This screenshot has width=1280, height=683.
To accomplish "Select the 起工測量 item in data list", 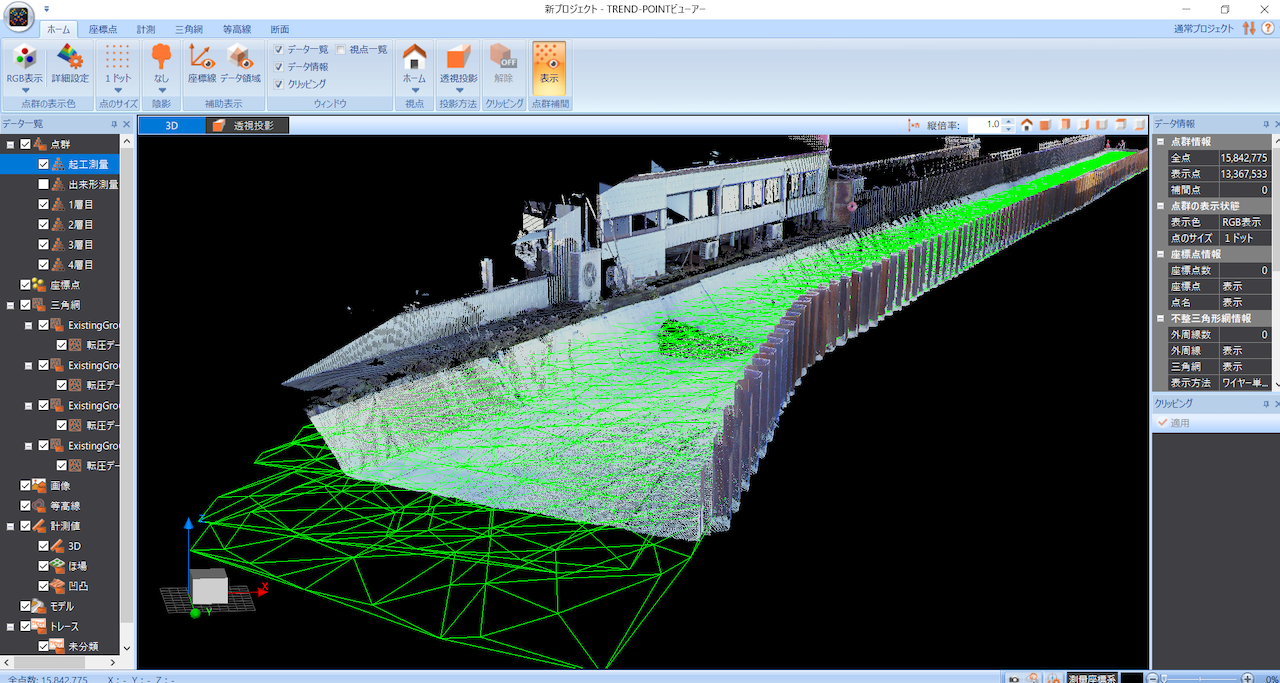I will (88, 165).
